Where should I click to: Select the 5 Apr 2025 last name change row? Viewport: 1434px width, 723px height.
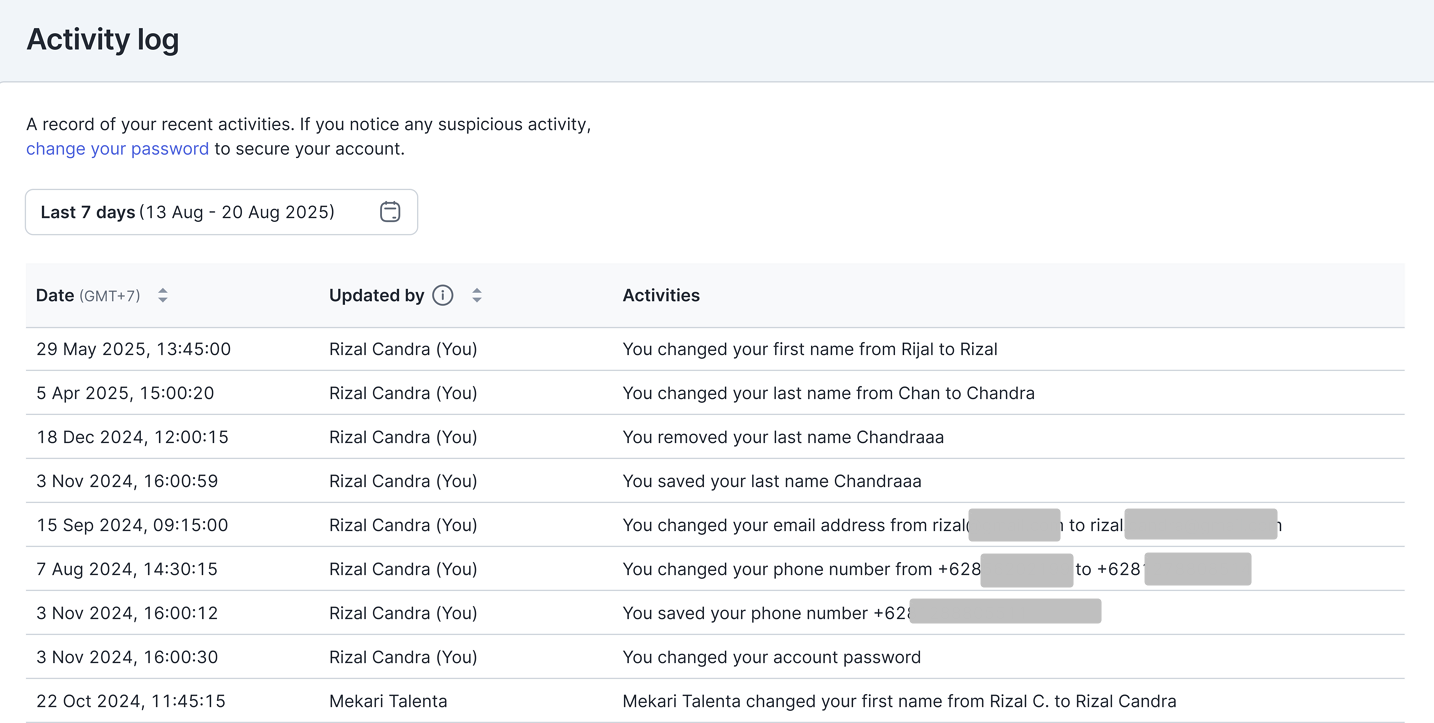(x=828, y=393)
